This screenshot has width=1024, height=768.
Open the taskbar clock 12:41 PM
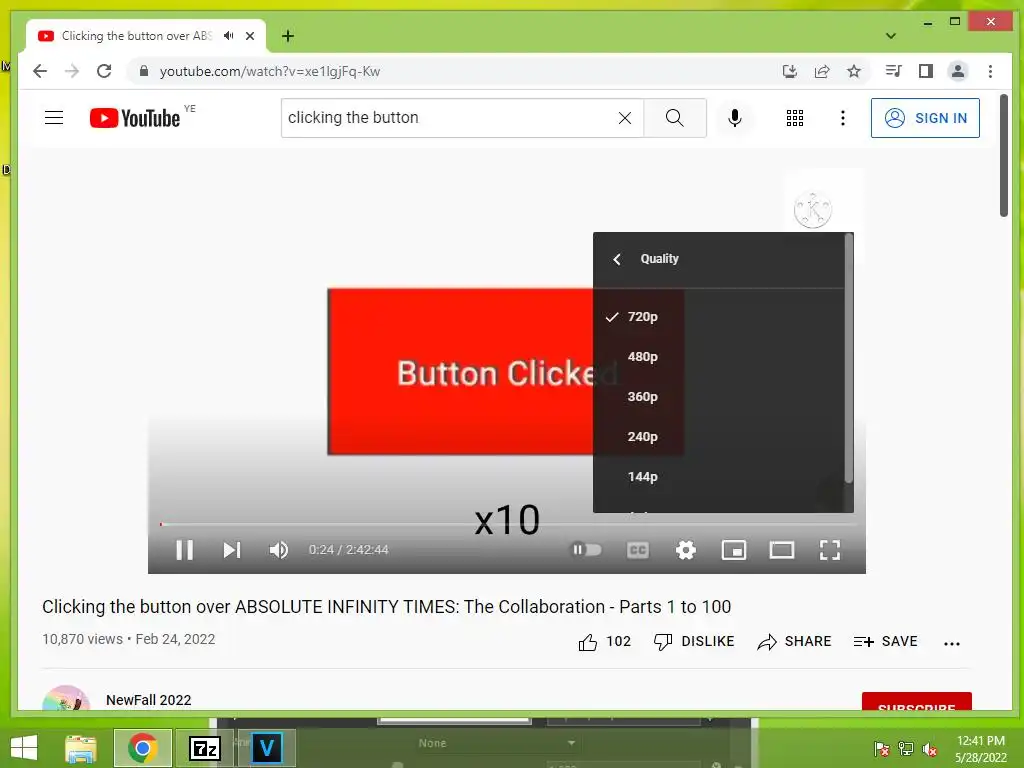point(980,749)
